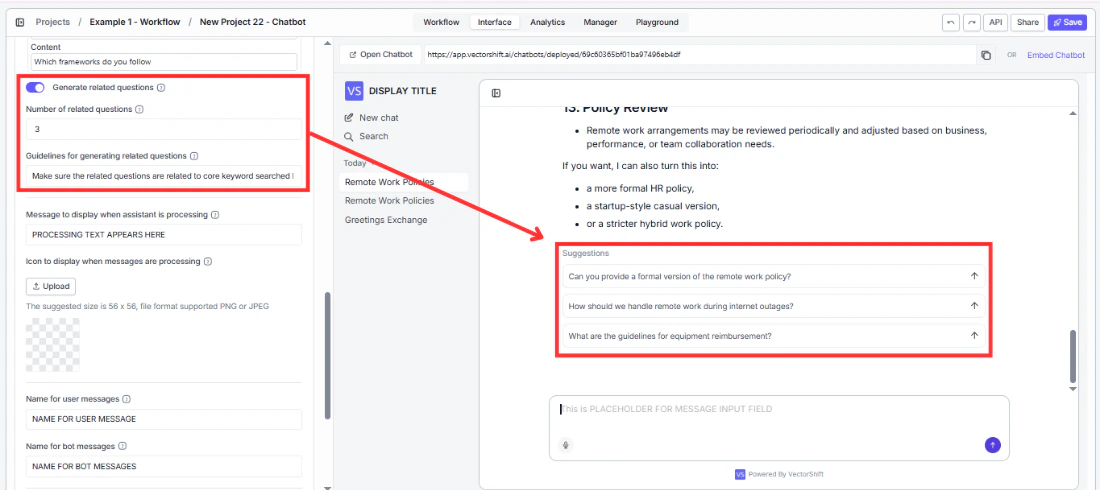Select the suggestion about a formal remote work policy
The image size is (1100, 490).
click(x=773, y=277)
